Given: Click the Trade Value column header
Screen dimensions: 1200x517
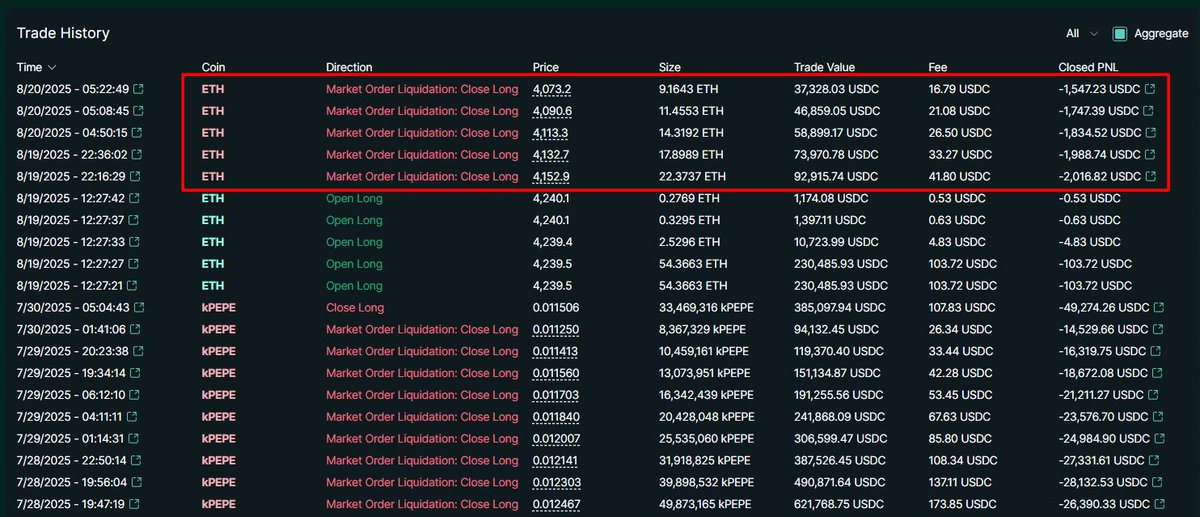Looking at the screenshot, I should coord(824,67).
